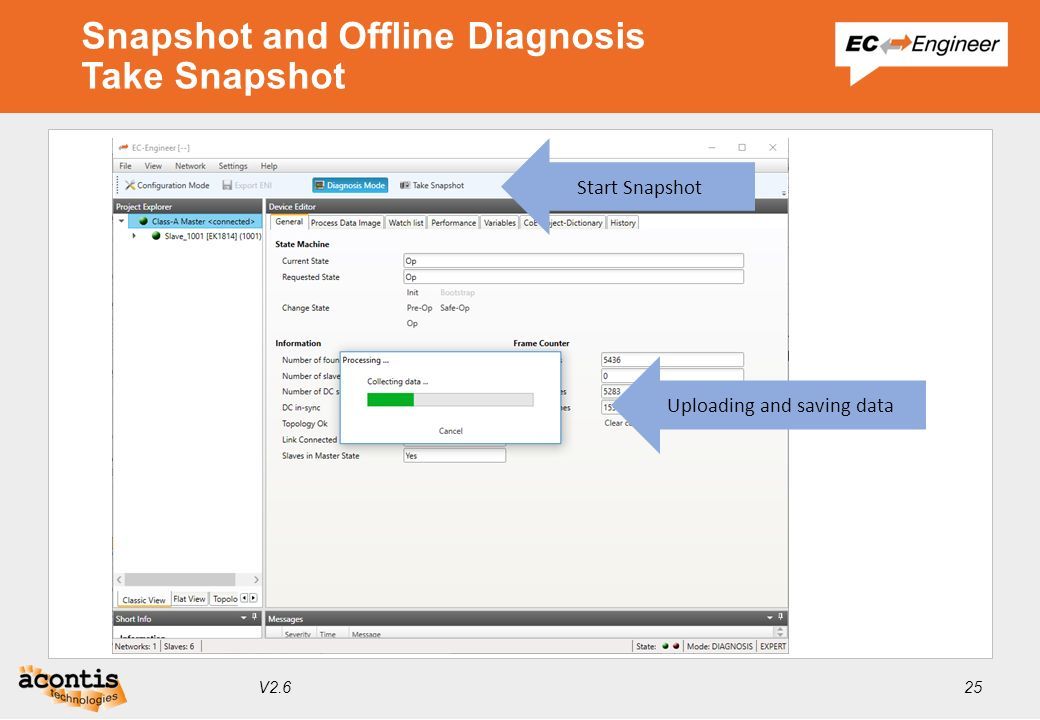Click 'Networks: 1' in the status bar
The image size is (1040, 720).
tap(136, 646)
